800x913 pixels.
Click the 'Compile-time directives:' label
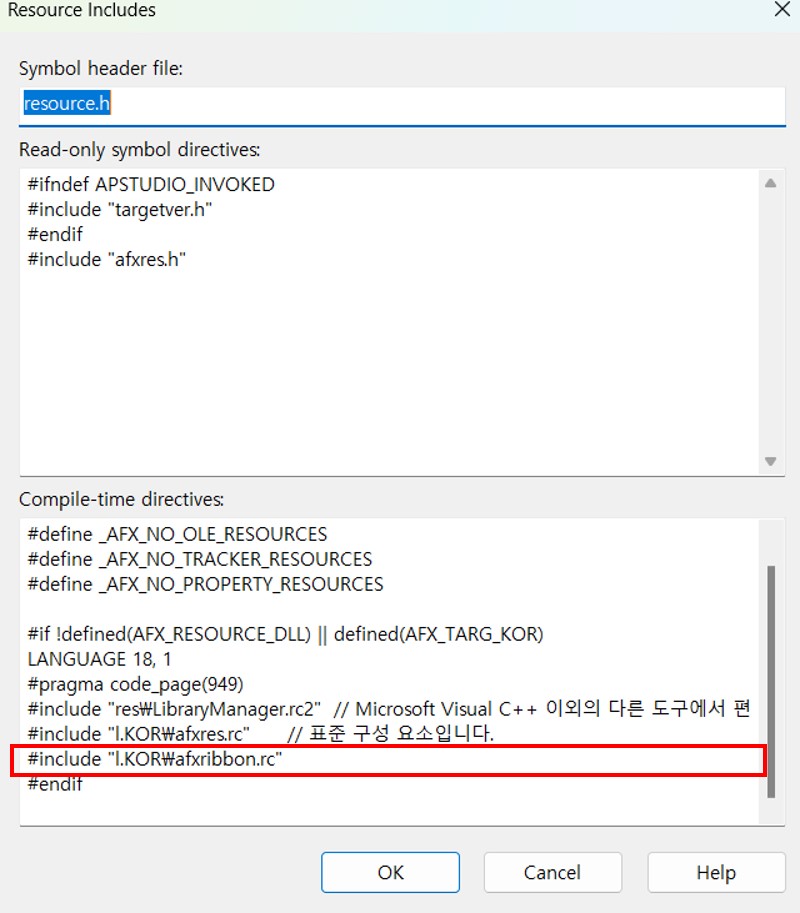click(122, 500)
